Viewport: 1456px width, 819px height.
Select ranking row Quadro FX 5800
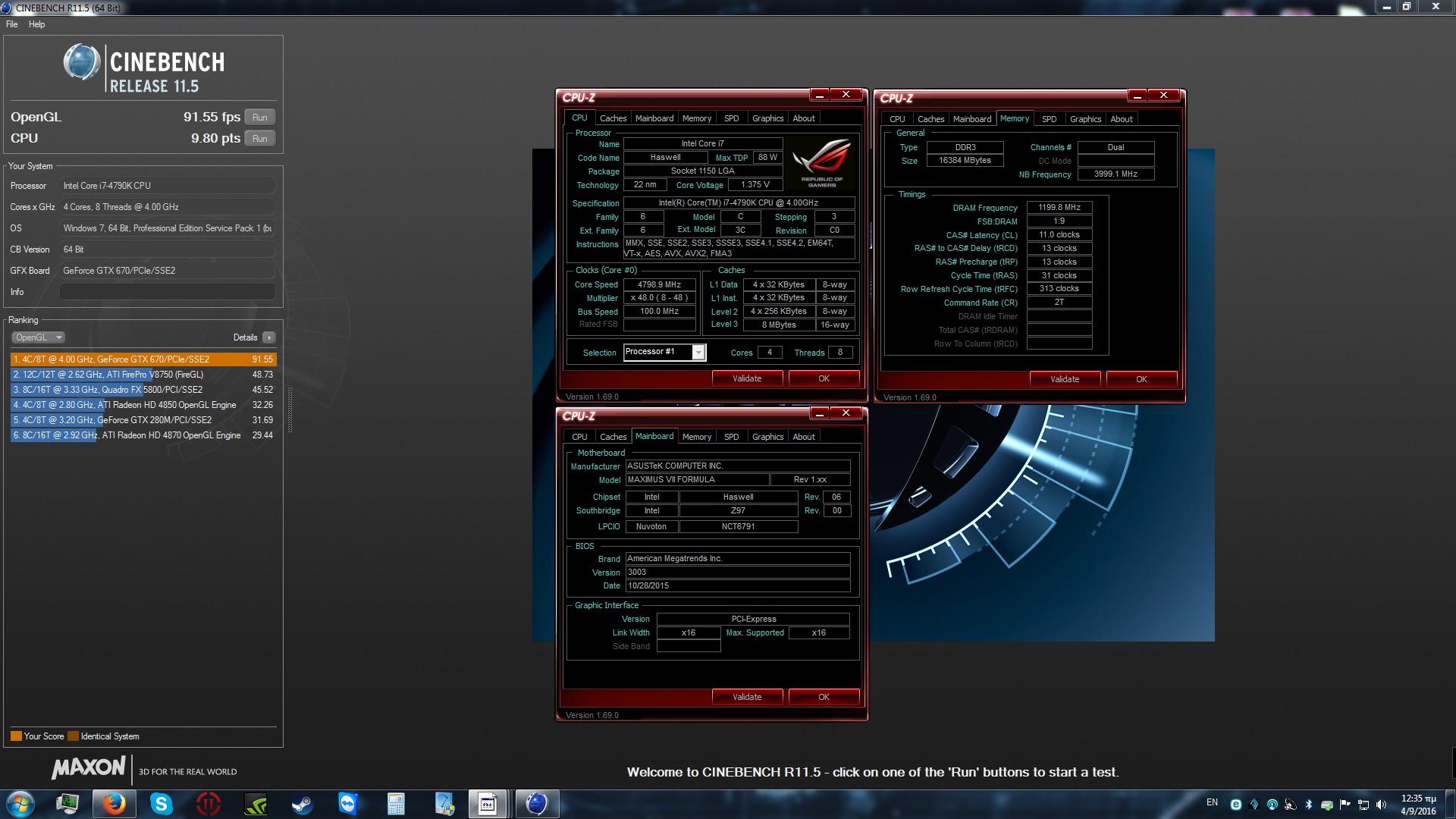[x=143, y=390]
